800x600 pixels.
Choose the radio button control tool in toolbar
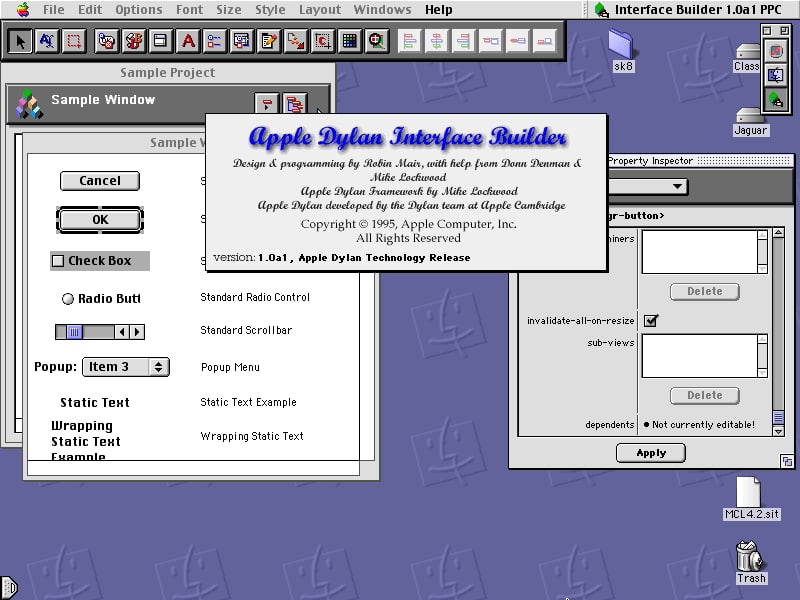[107, 41]
